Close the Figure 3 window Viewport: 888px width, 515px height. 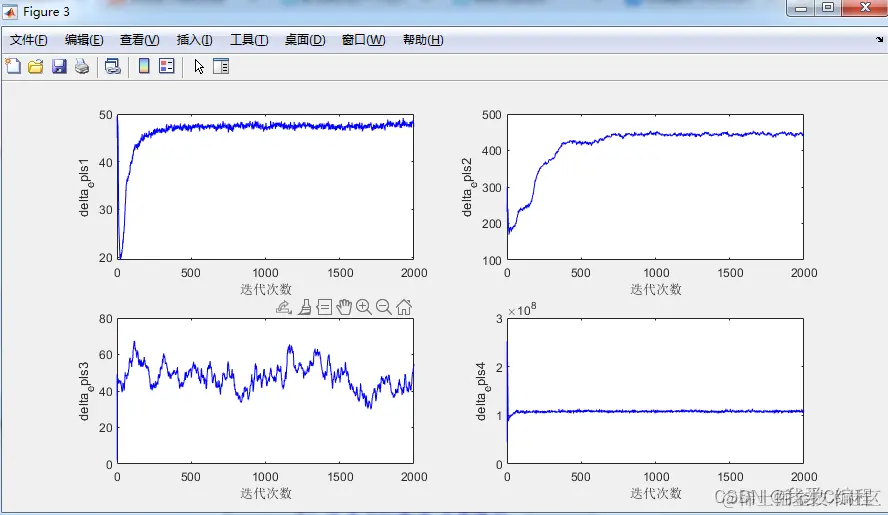(x=865, y=8)
